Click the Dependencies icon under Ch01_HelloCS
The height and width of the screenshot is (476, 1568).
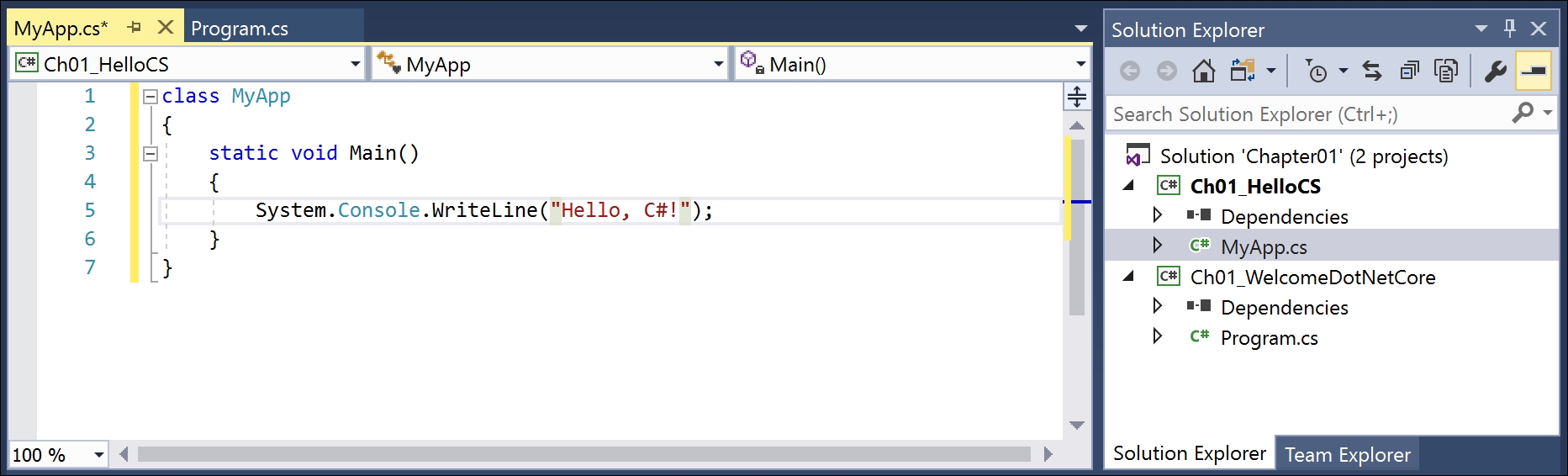pyautogui.click(x=1199, y=215)
